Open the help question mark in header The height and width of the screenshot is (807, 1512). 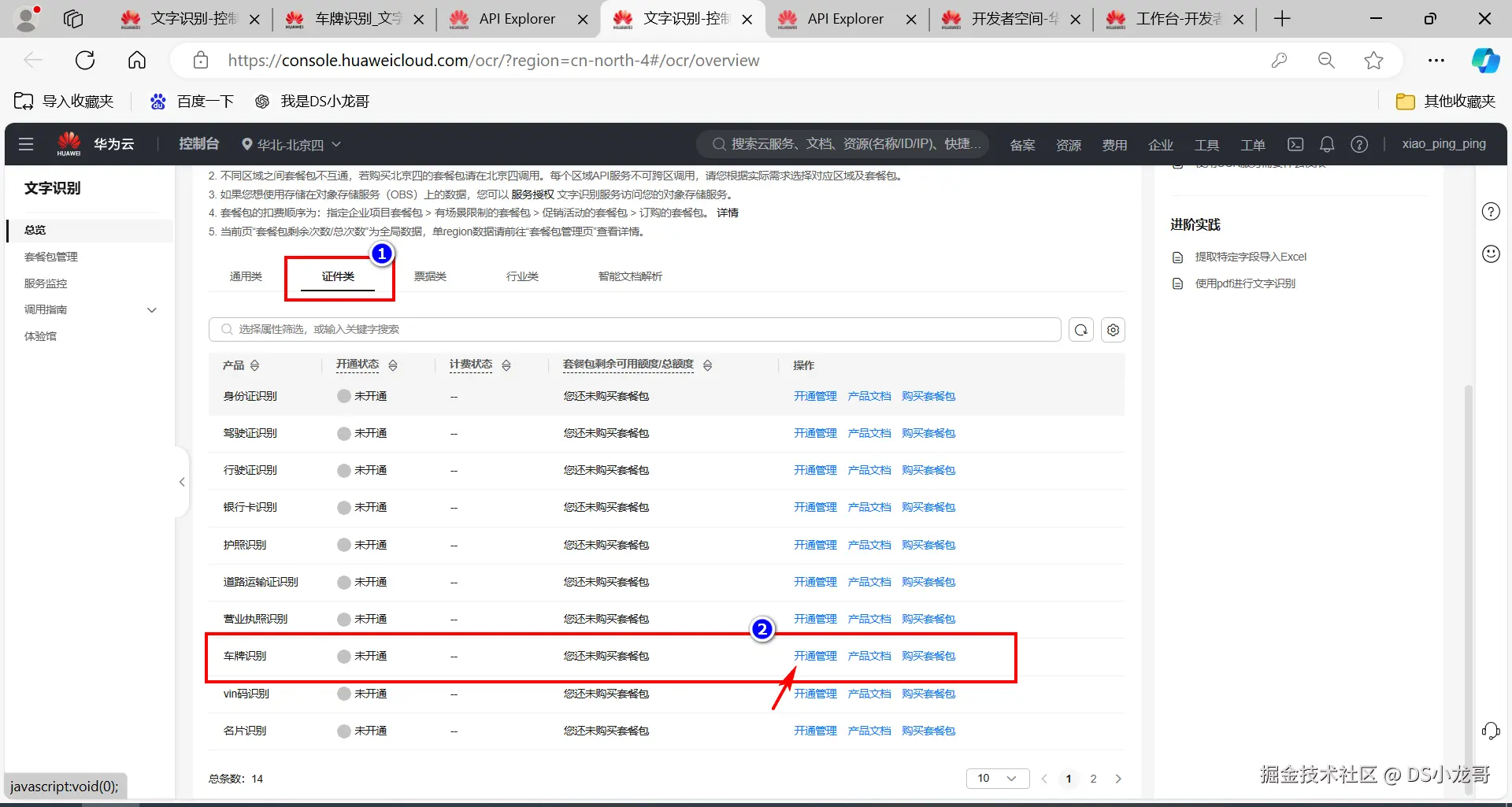(1359, 144)
